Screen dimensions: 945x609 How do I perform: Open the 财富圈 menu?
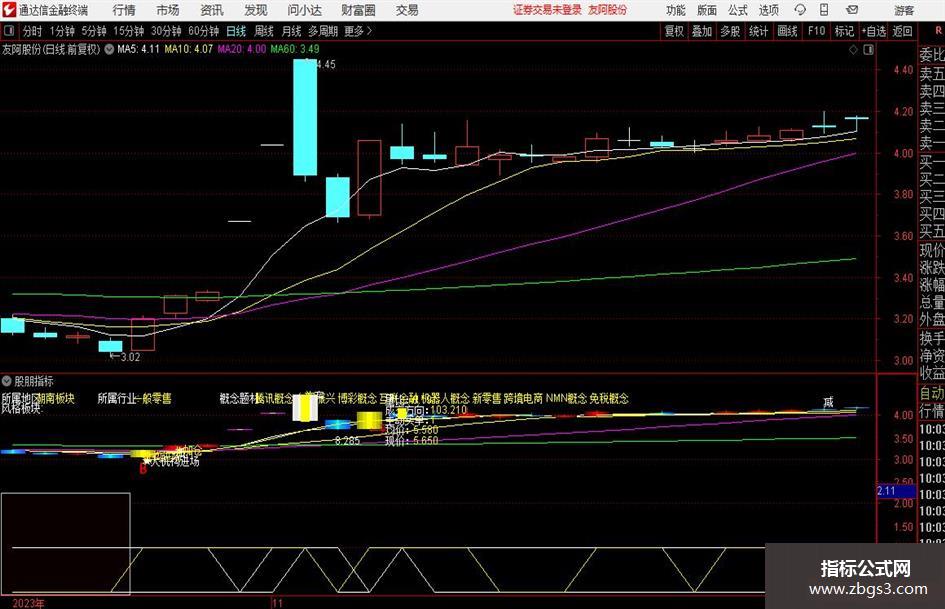[358, 10]
